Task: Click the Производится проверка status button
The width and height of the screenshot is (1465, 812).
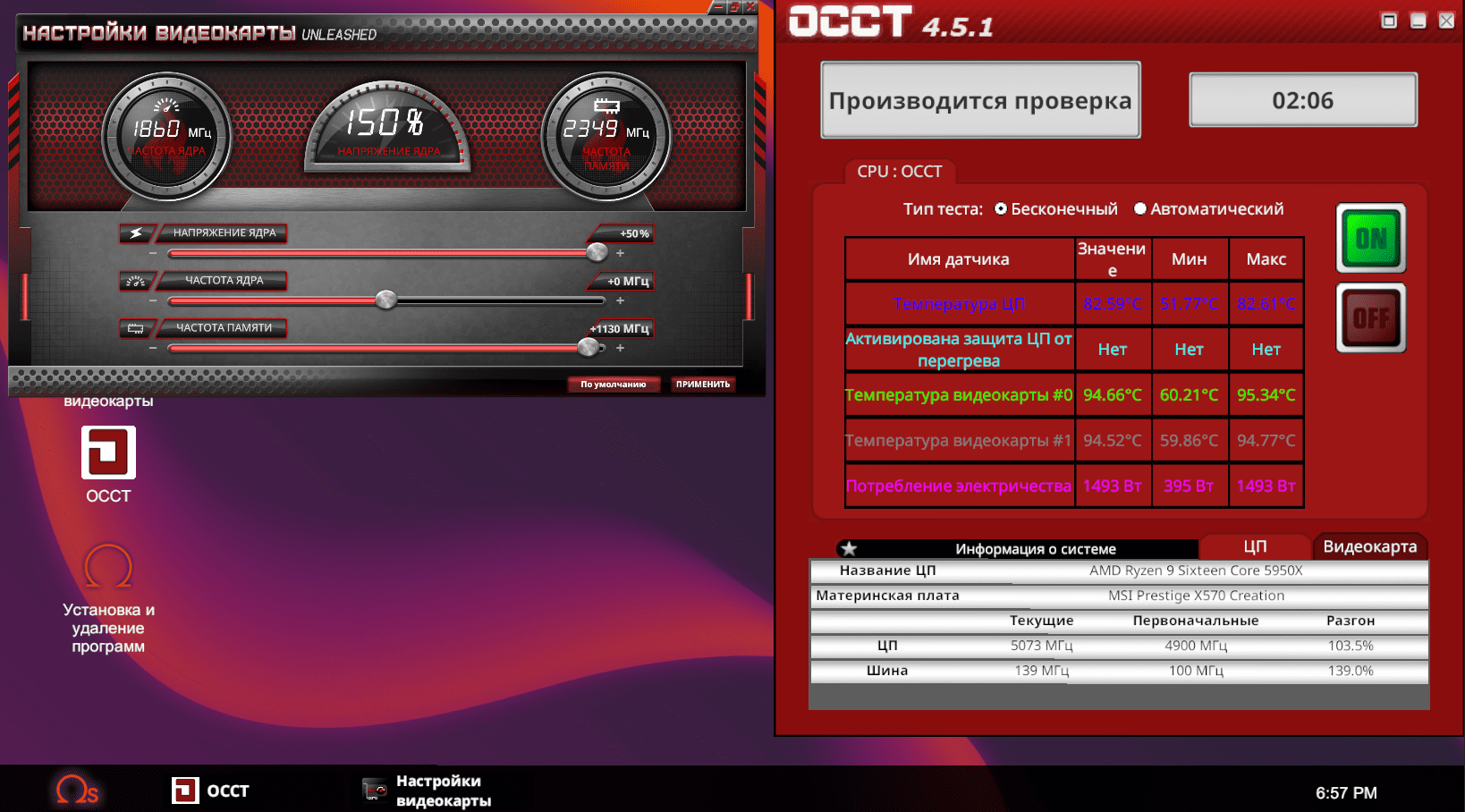Action: (x=981, y=100)
